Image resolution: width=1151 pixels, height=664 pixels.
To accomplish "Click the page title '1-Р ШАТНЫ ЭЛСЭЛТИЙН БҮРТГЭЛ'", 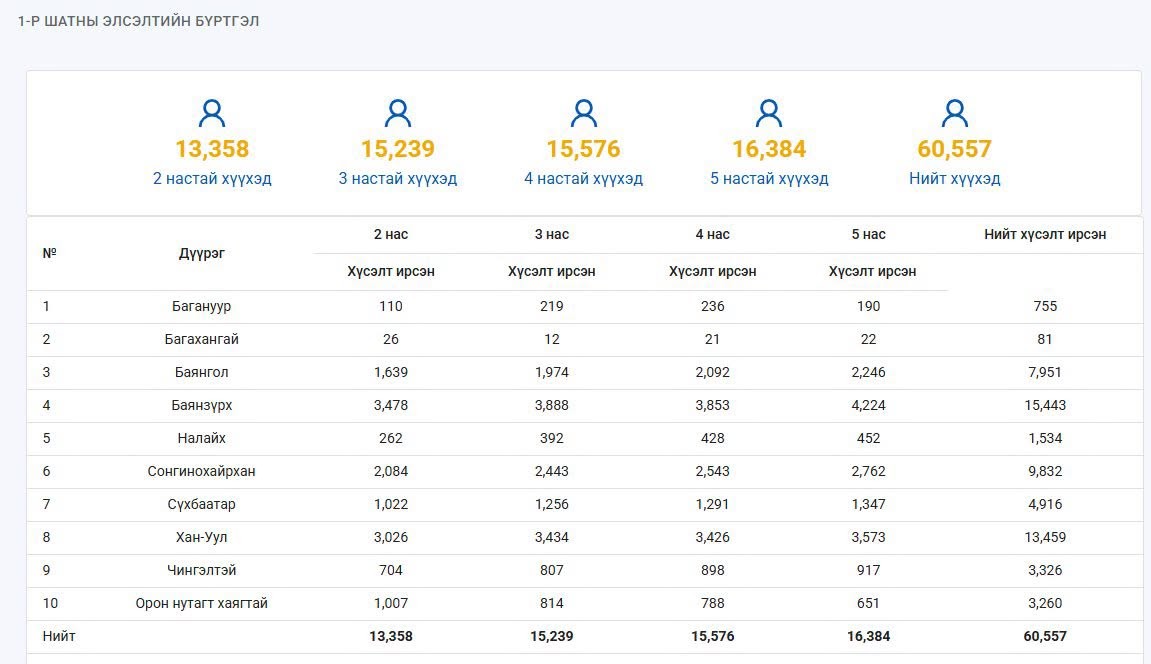I will click(x=138, y=21).
